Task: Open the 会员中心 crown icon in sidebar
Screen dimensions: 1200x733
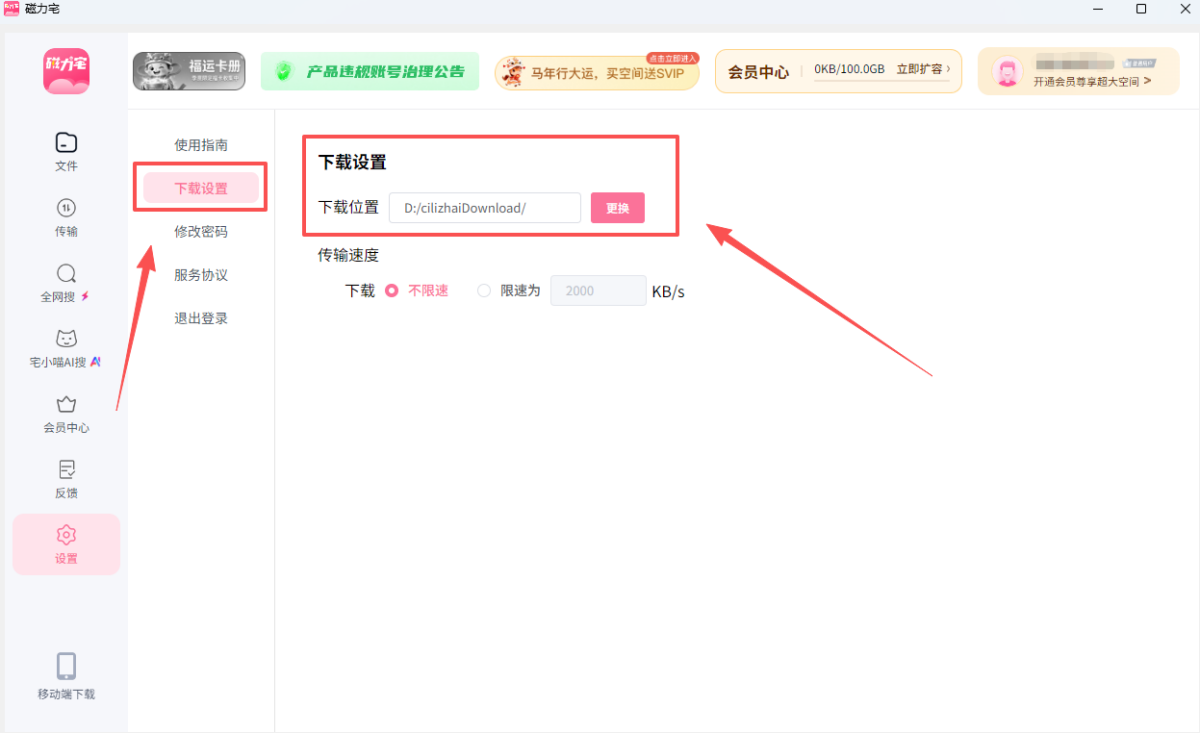Action: (x=66, y=404)
